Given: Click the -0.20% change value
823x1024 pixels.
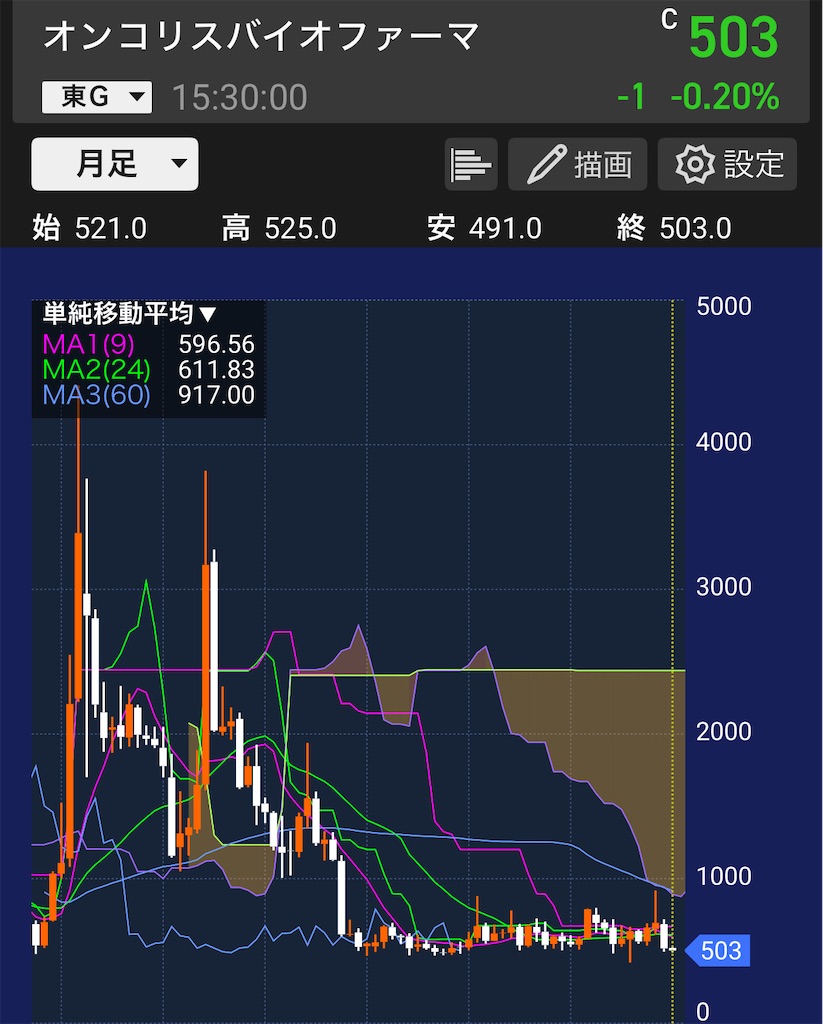Looking at the screenshot, I should 725,97.
